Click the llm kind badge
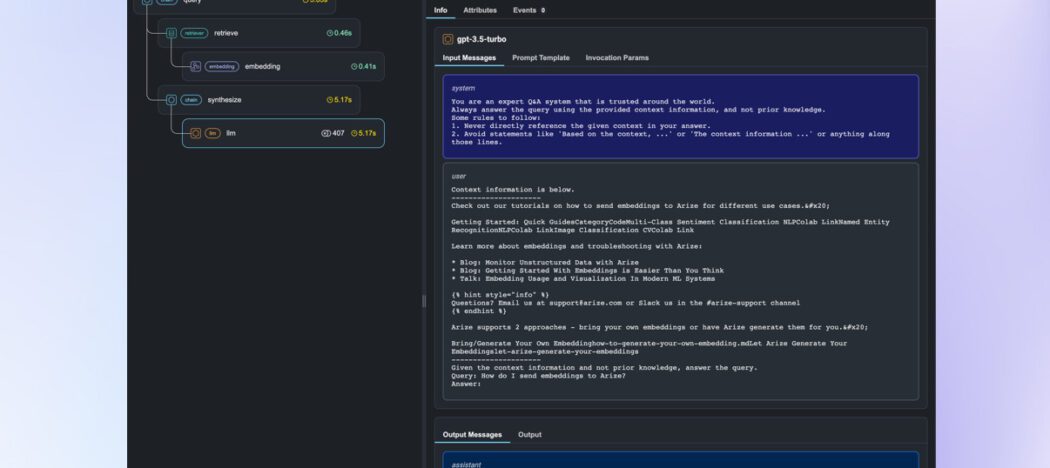This screenshot has height=468, width=1050. [x=212, y=133]
